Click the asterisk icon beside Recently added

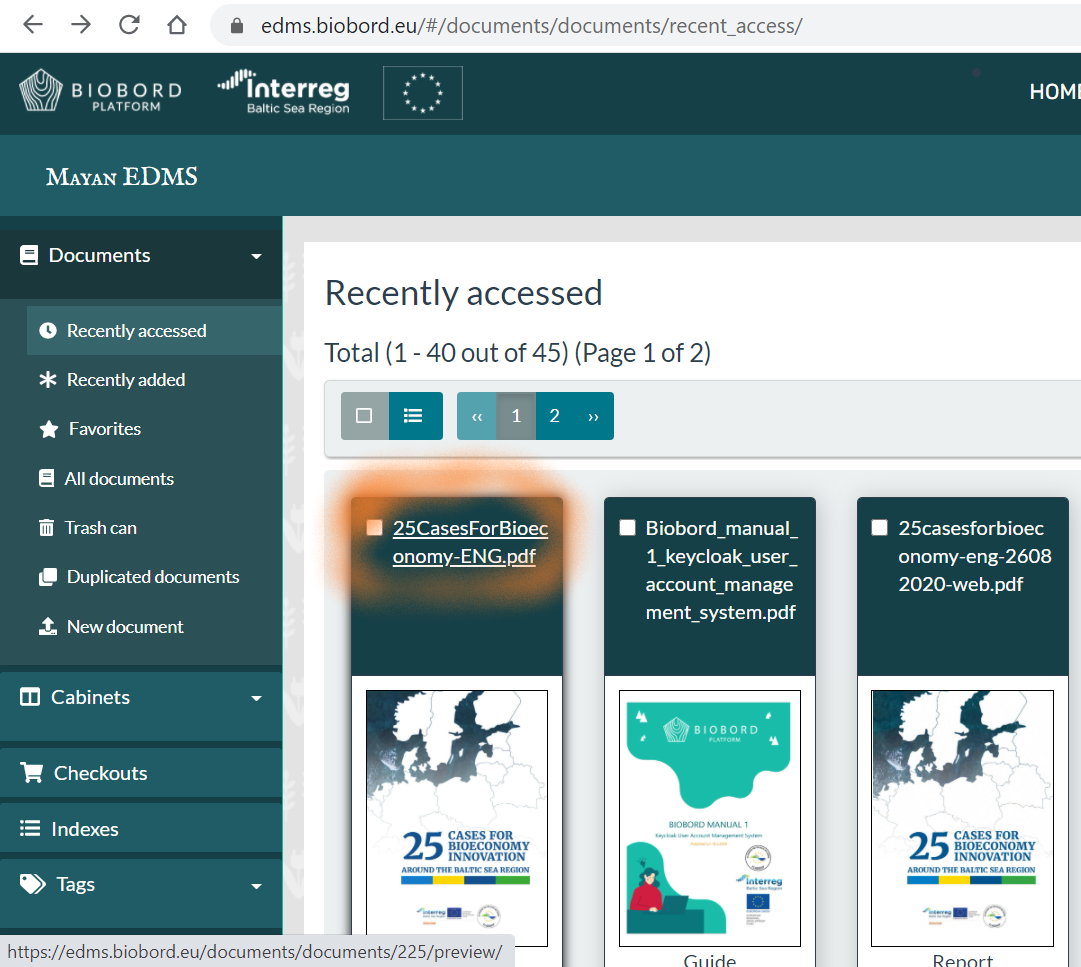48,379
